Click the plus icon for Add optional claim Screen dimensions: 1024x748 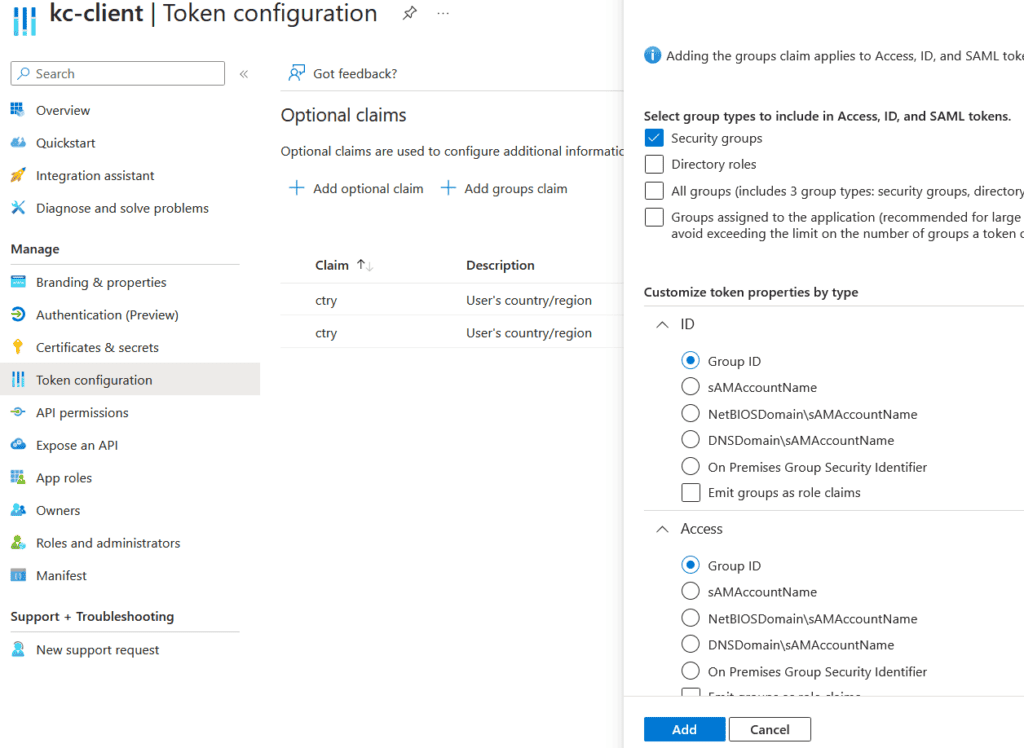pyautogui.click(x=296, y=188)
